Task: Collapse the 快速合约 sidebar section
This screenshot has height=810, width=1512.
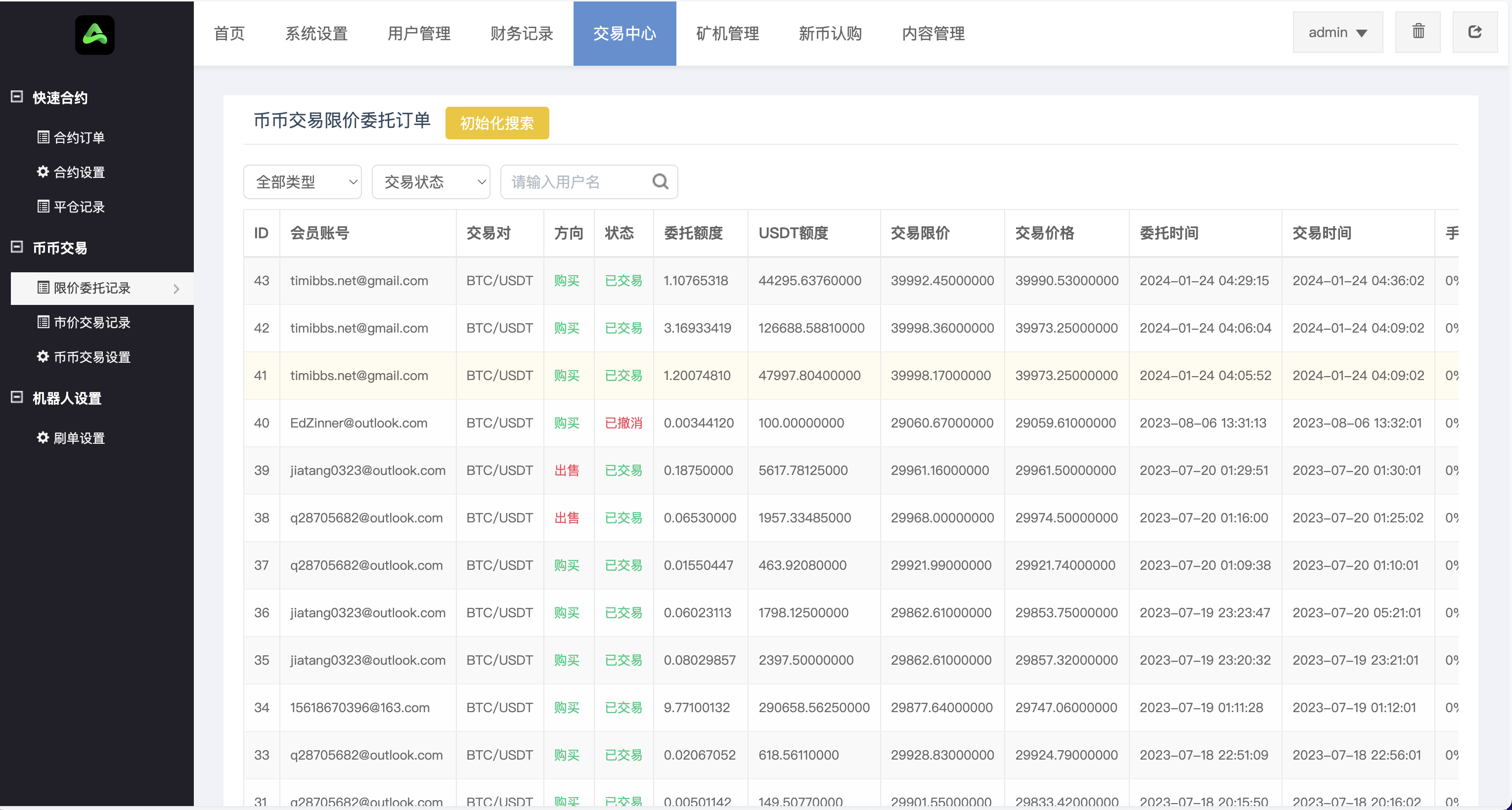Action: click(16, 97)
